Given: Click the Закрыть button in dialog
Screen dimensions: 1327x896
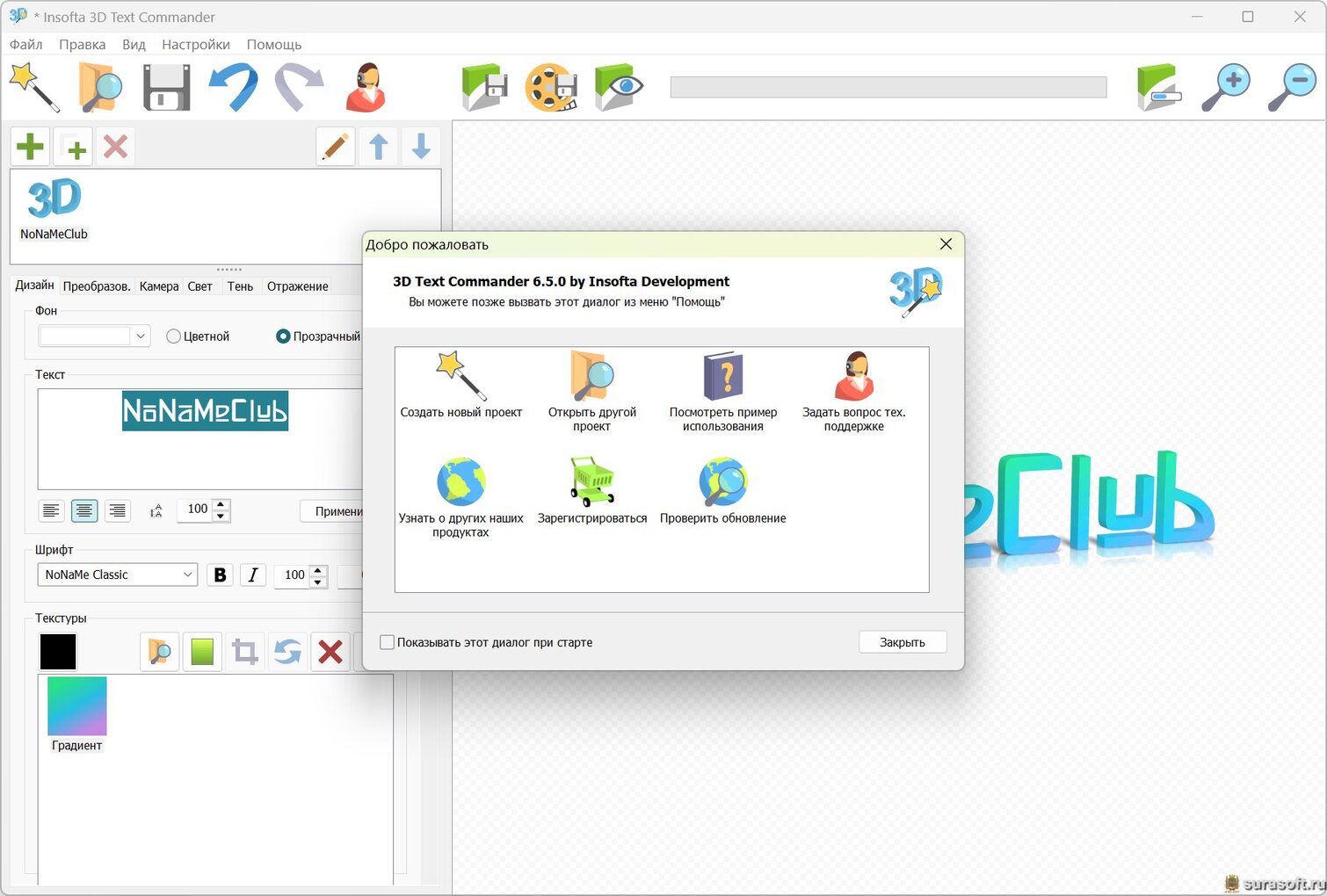Looking at the screenshot, I should coord(903,642).
